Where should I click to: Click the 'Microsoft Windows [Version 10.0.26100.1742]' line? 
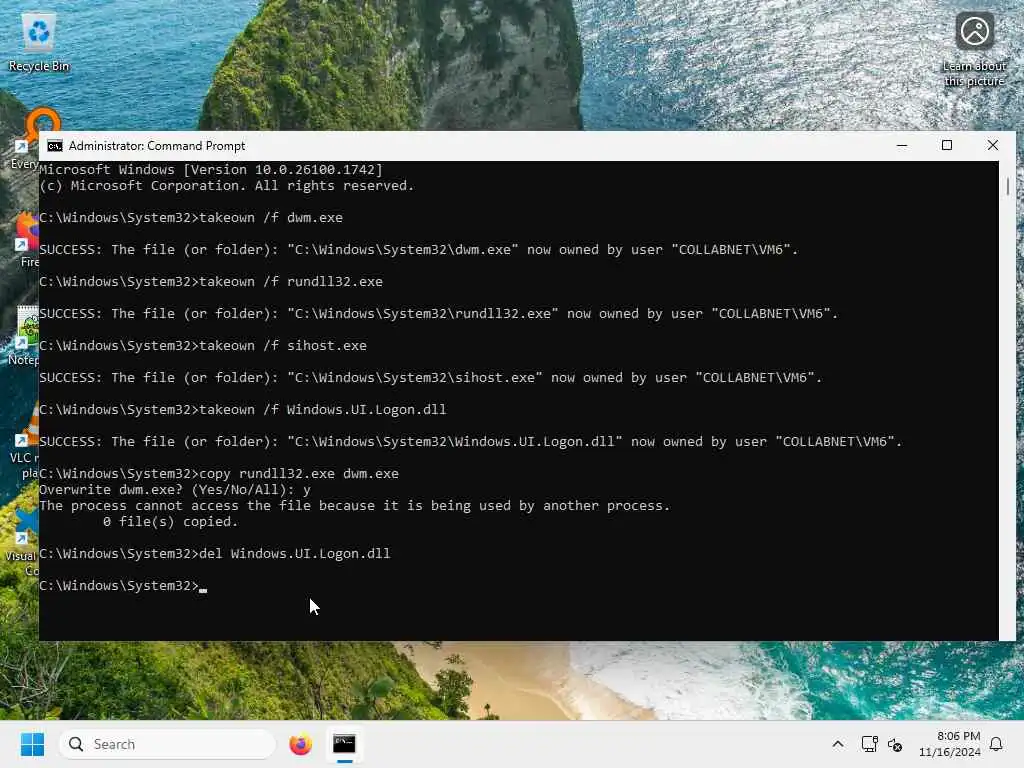coord(211,170)
